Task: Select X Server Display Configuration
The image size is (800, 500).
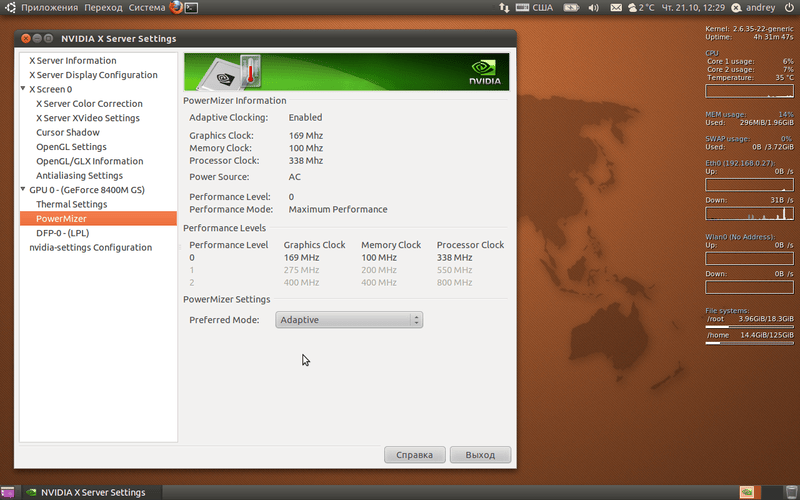Action: [93, 75]
